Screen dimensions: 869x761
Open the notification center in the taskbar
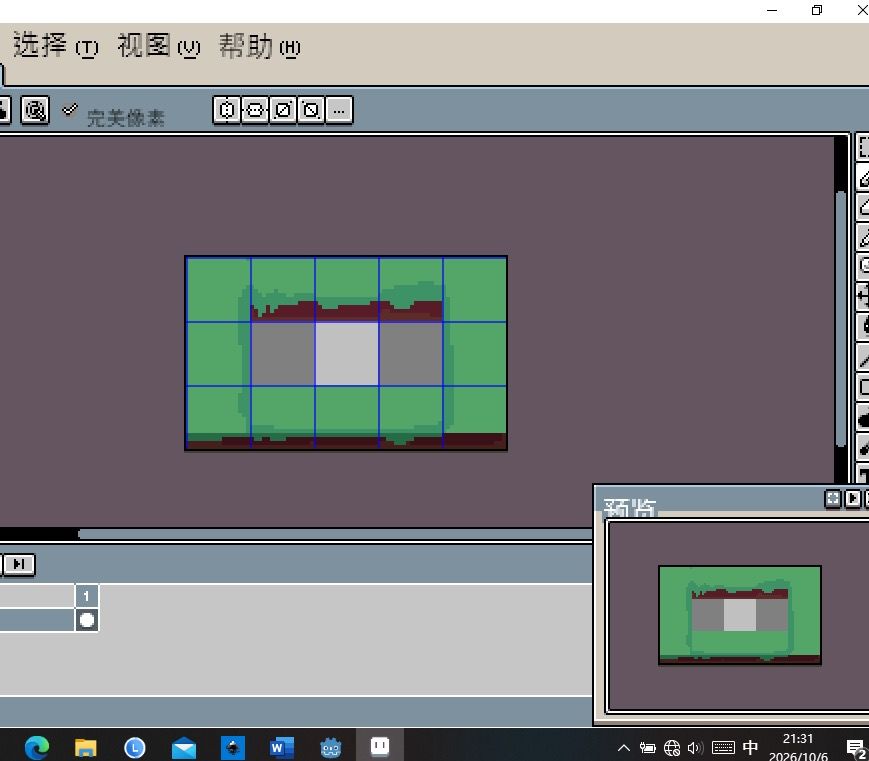tap(857, 748)
